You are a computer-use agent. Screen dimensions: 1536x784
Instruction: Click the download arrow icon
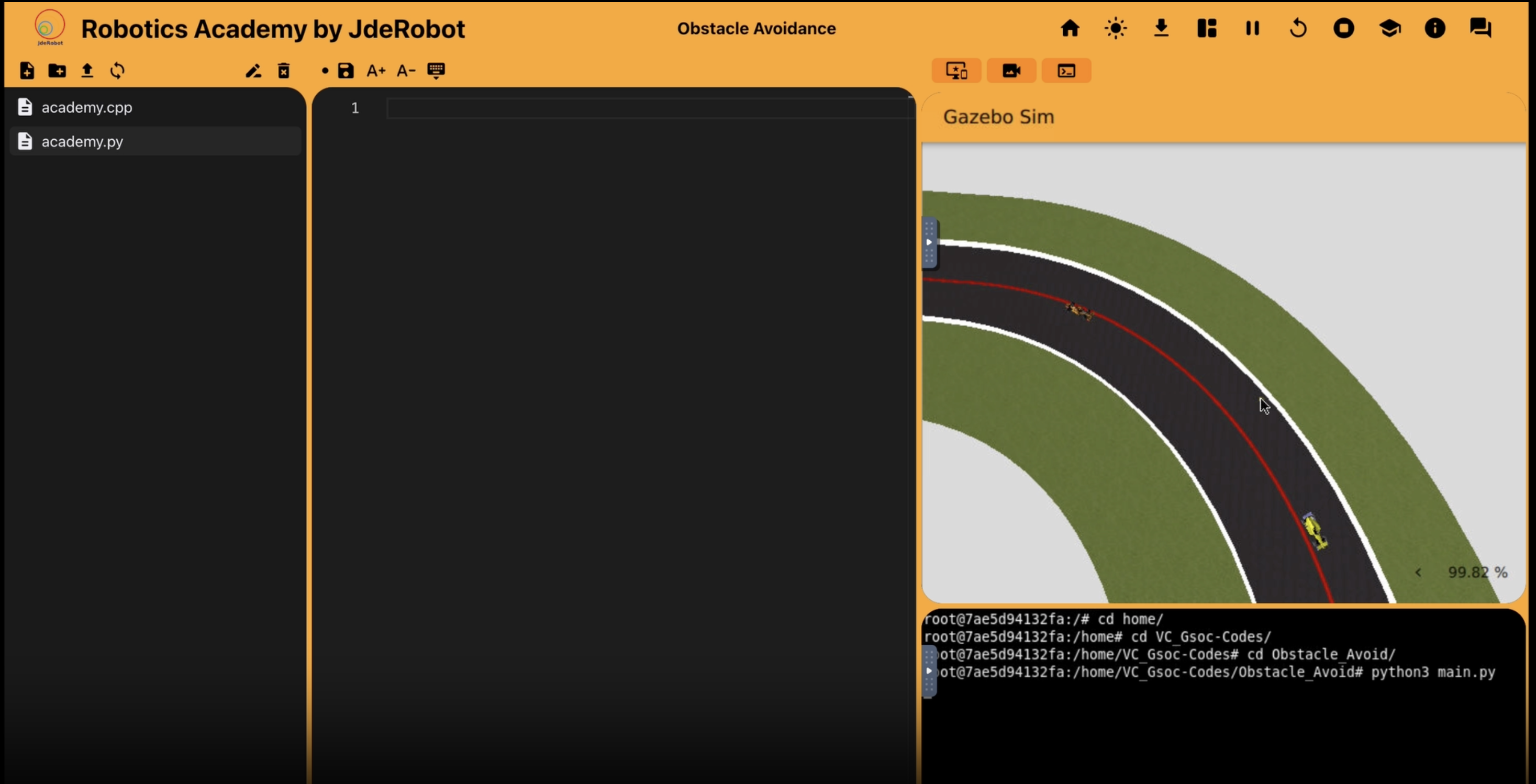(1161, 28)
